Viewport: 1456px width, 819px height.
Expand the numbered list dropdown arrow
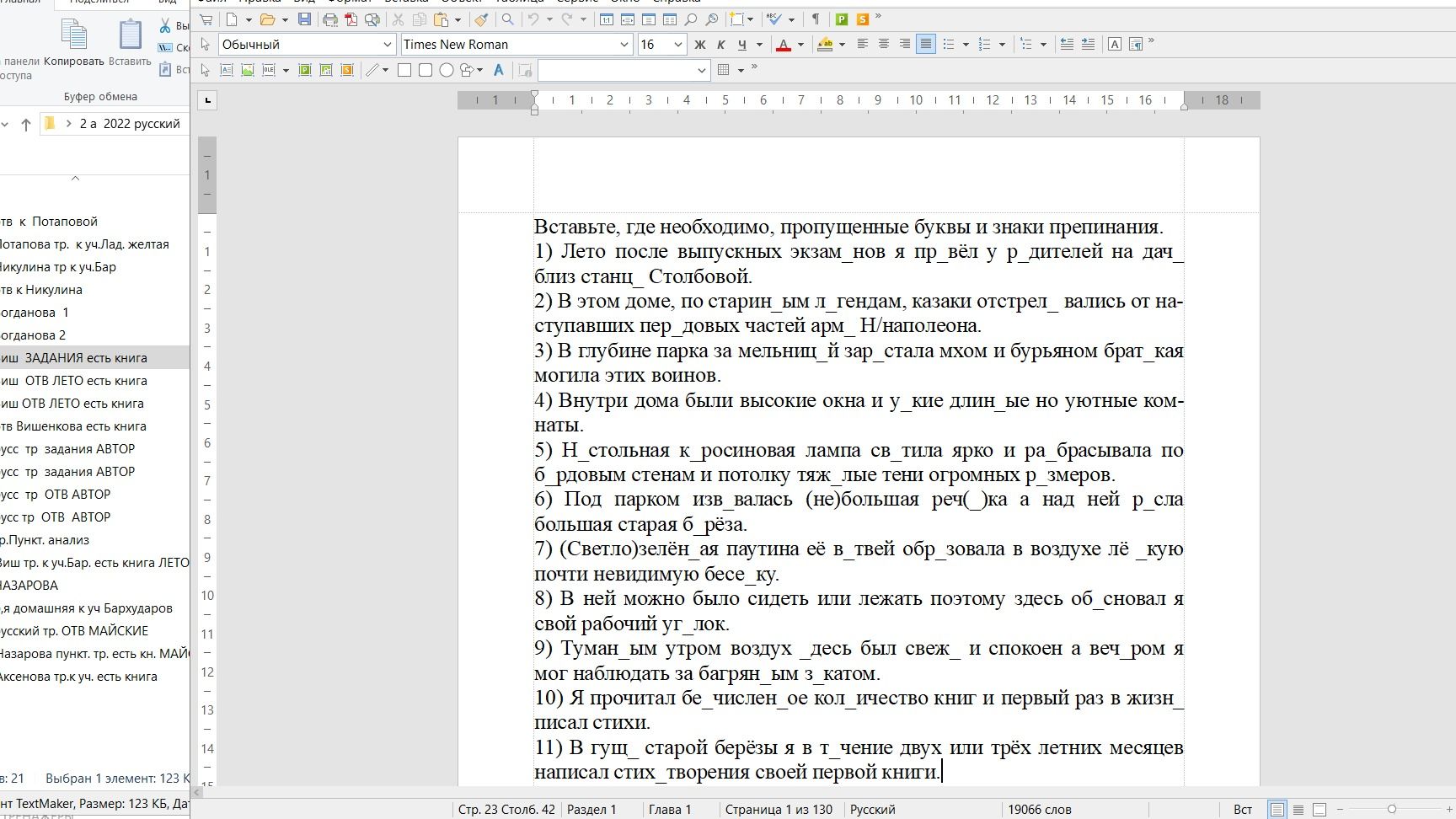click(1002, 45)
